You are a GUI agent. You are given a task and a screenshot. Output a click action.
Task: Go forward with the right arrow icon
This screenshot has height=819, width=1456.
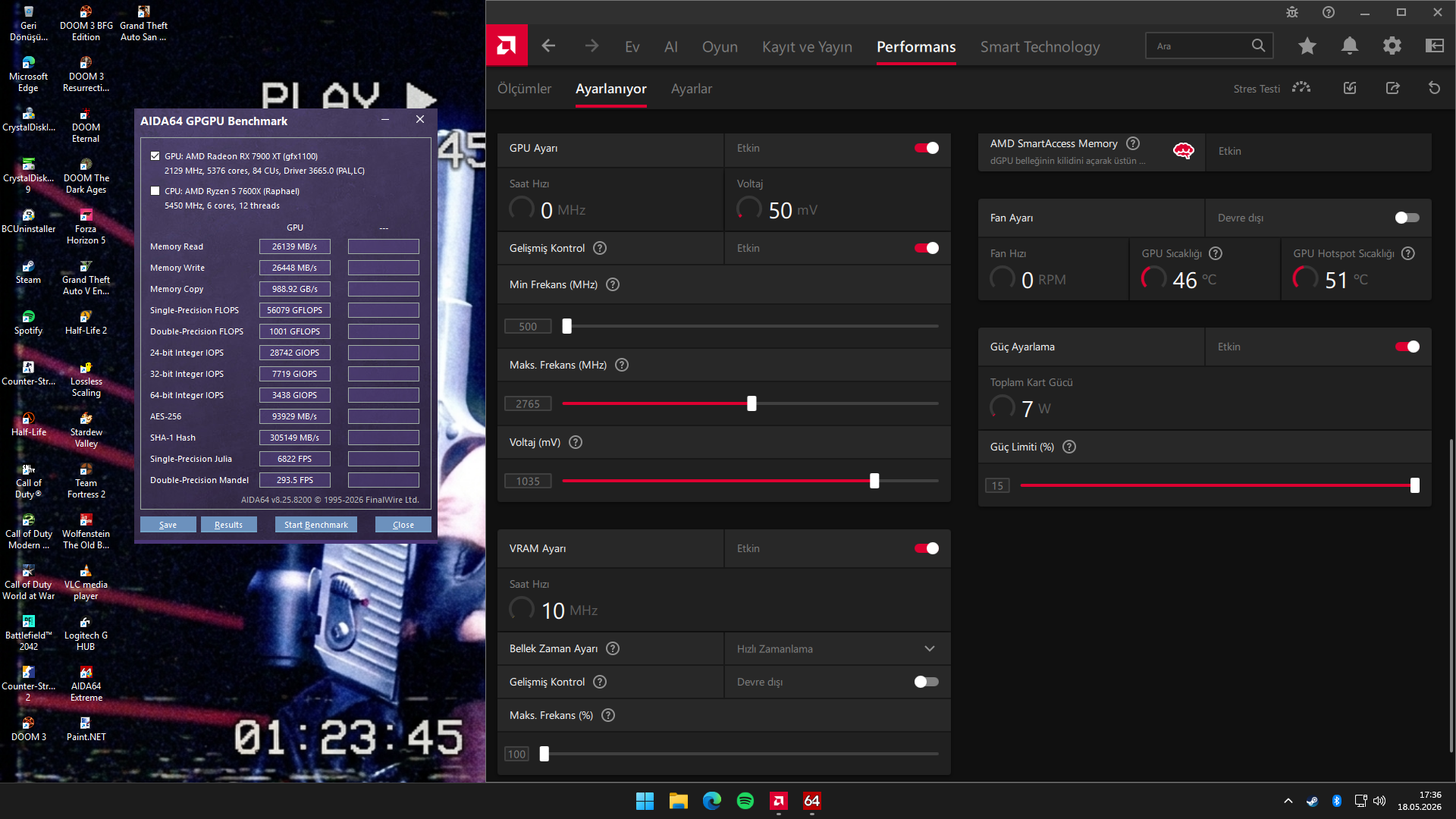pos(591,46)
